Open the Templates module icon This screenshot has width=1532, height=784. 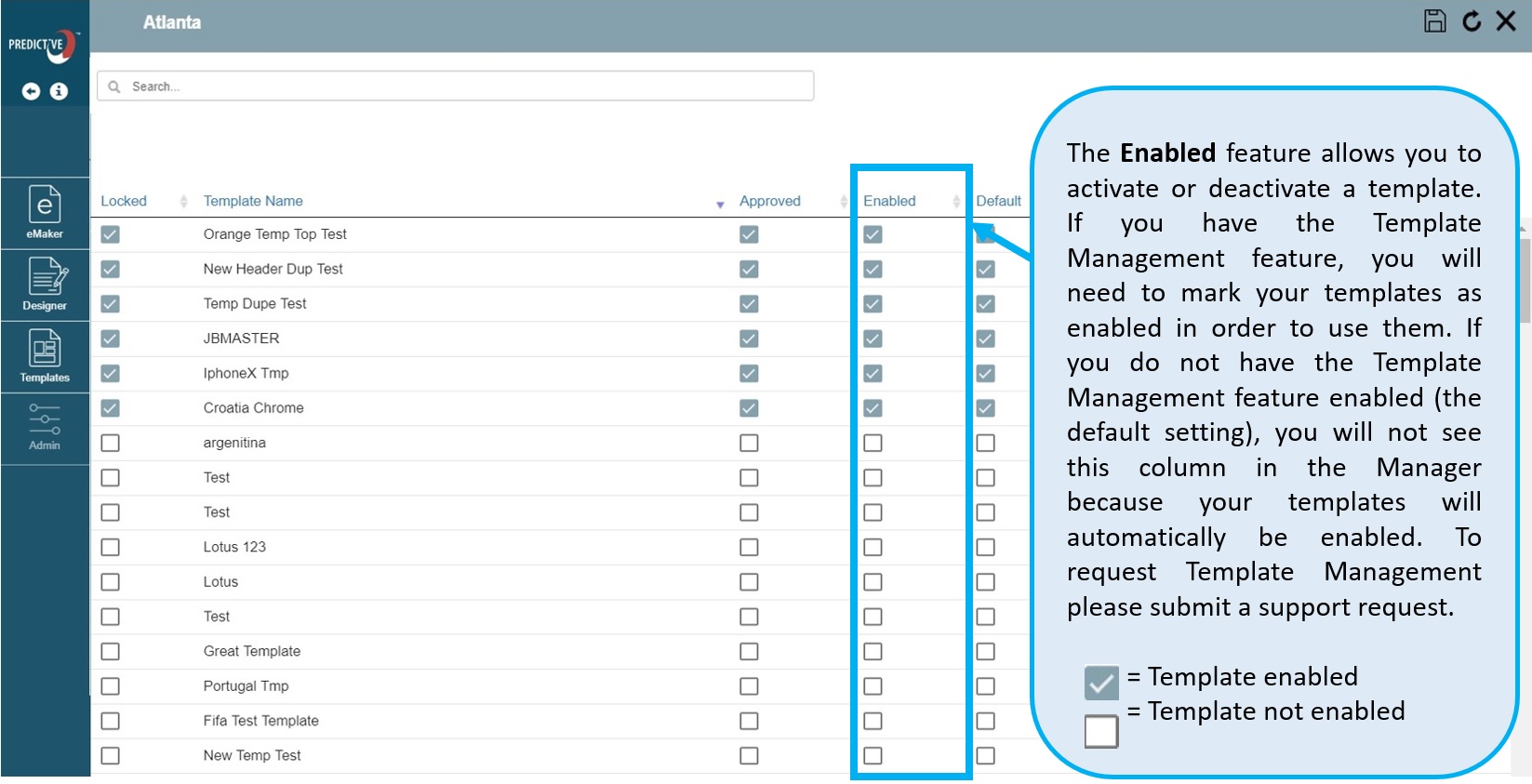[x=45, y=356]
